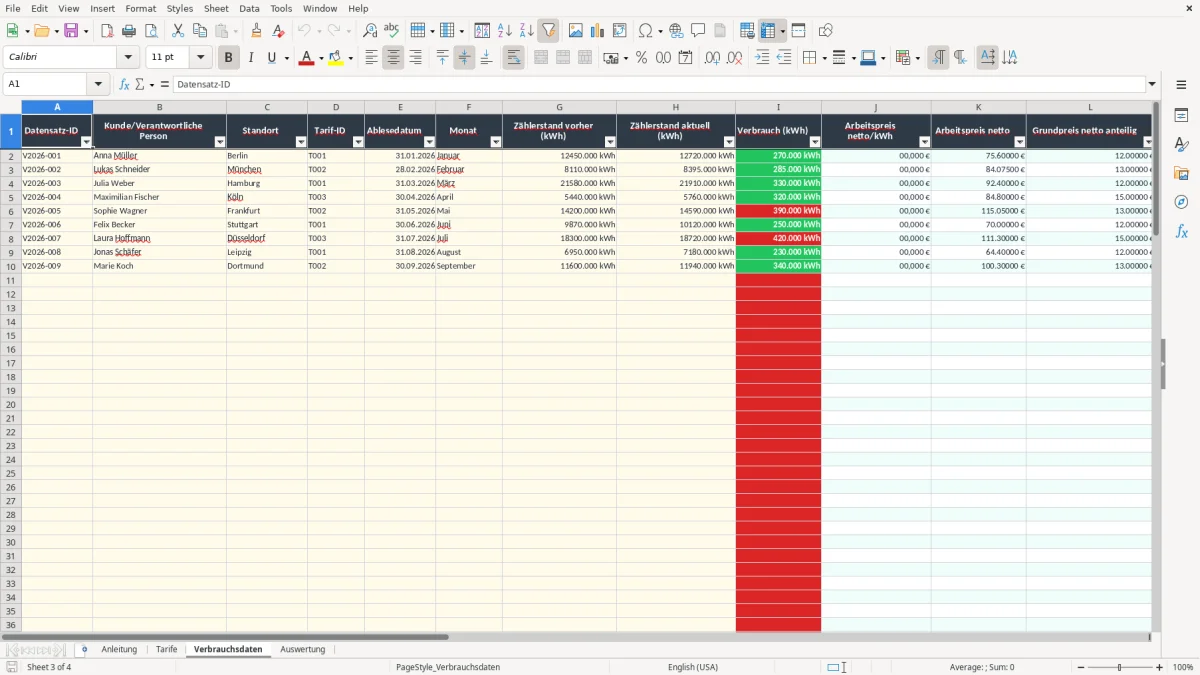This screenshot has width=1200, height=675.
Task: Open the Sheet menu
Action: [x=216, y=8]
